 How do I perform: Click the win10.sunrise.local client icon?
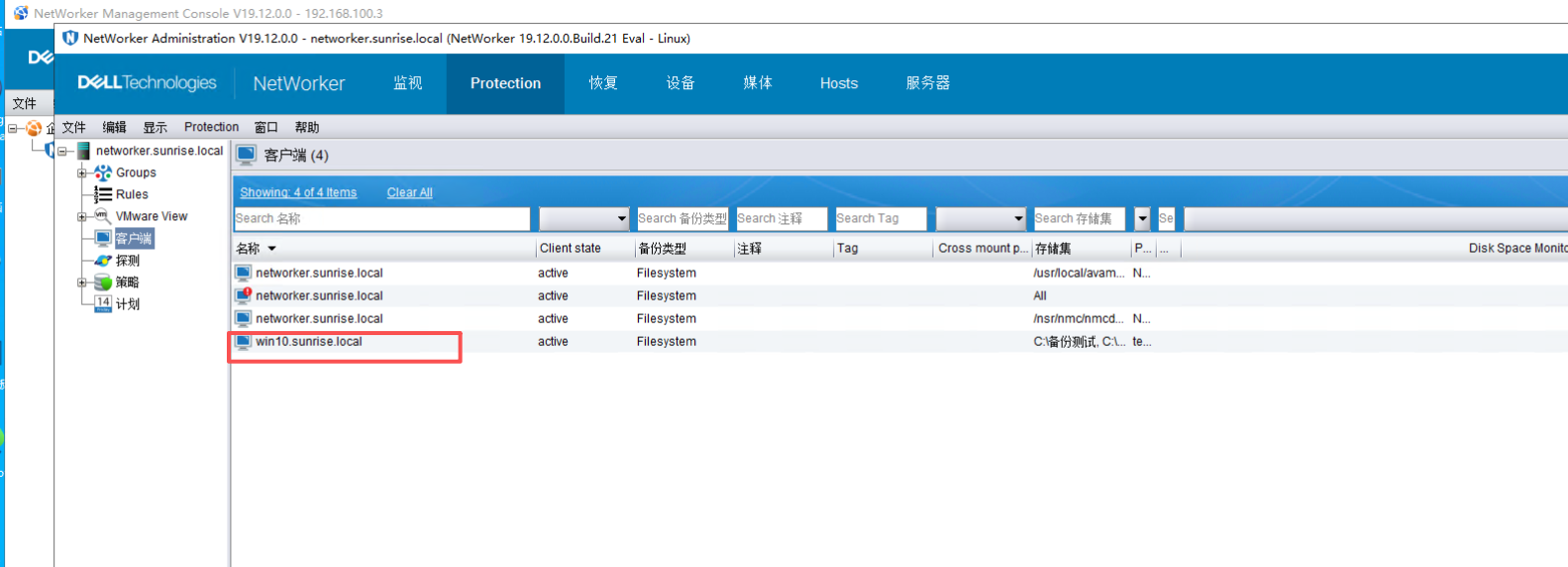[243, 342]
